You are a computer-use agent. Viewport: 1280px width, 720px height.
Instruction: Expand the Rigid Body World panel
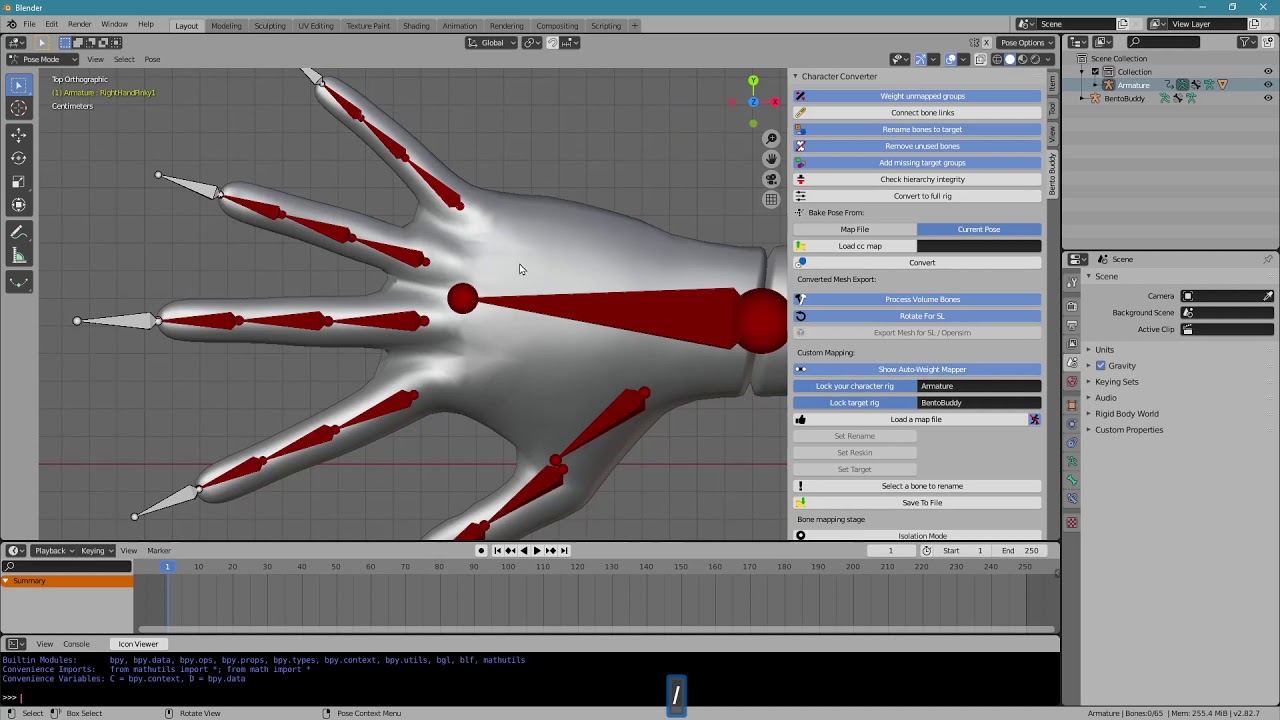1126,414
